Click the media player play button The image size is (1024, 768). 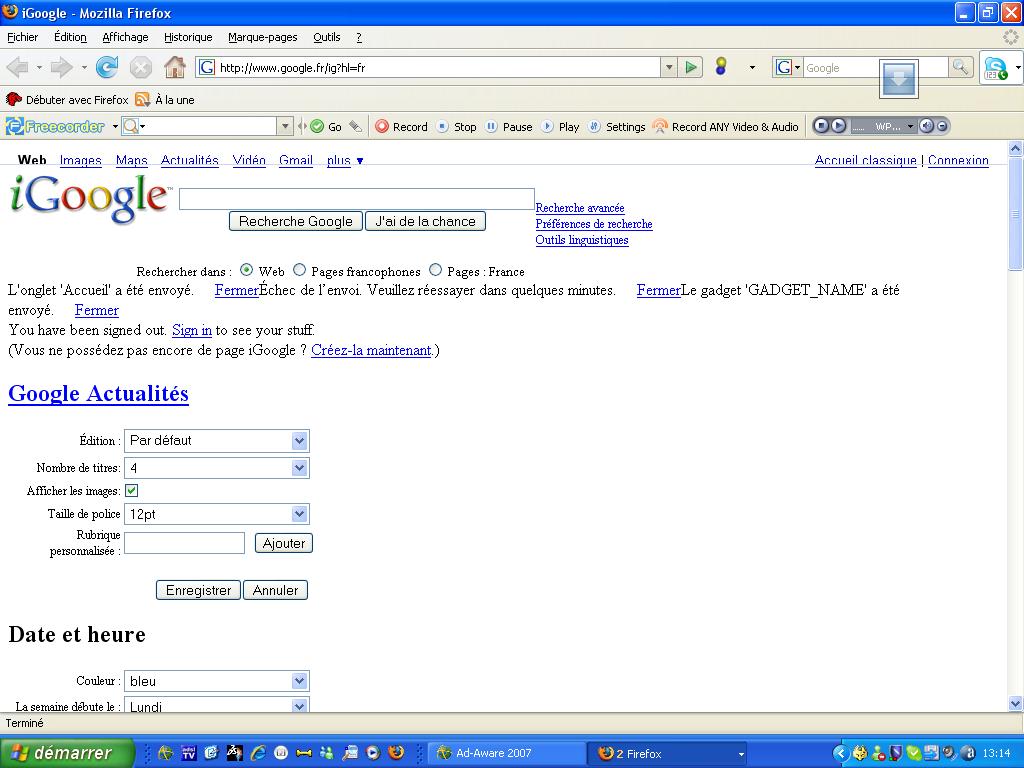click(839, 126)
